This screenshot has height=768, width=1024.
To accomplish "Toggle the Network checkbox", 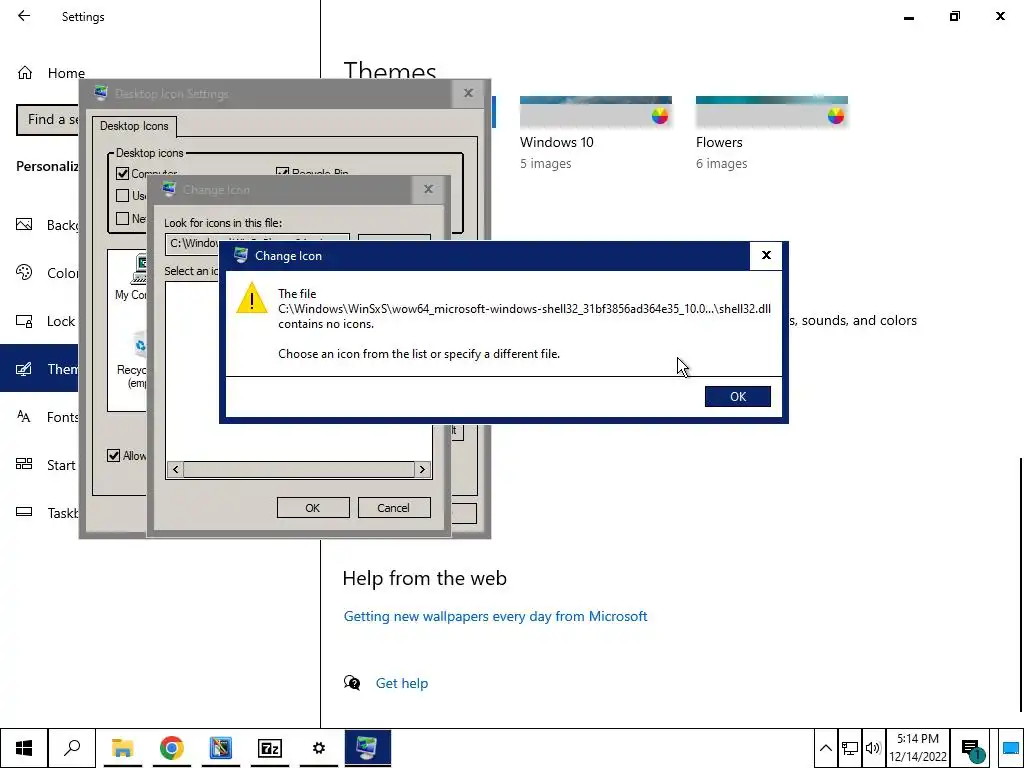I will (x=122, y=218).
